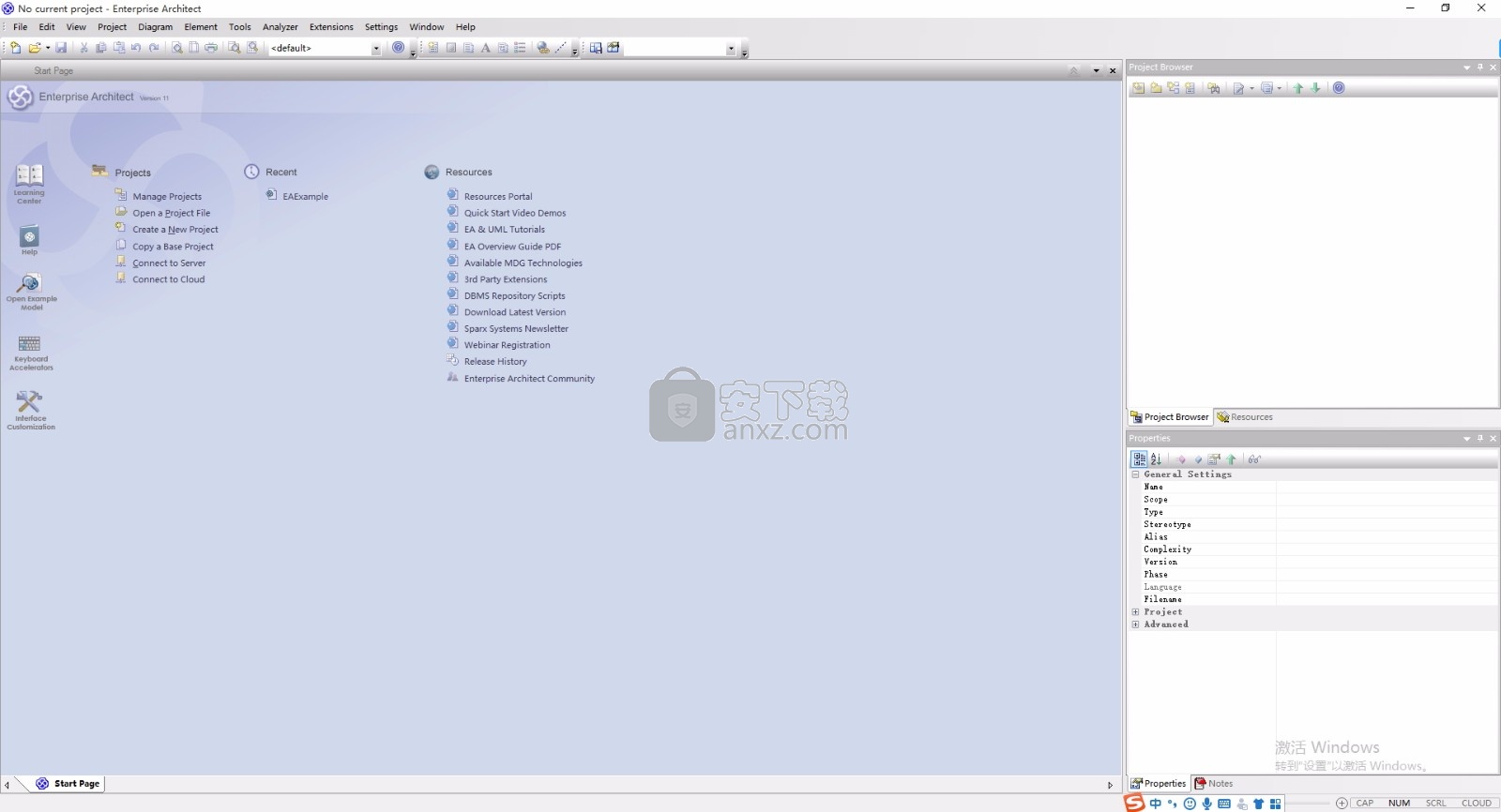1501x812 pixels.
Task: Expand the Advanced property group
Action: [x=1135, y=624]
